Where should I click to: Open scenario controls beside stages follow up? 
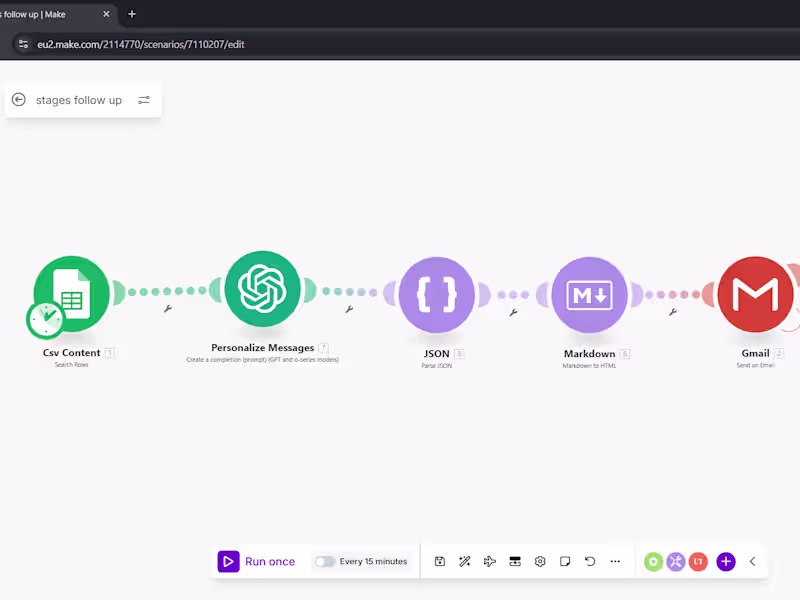coord(143,100)
